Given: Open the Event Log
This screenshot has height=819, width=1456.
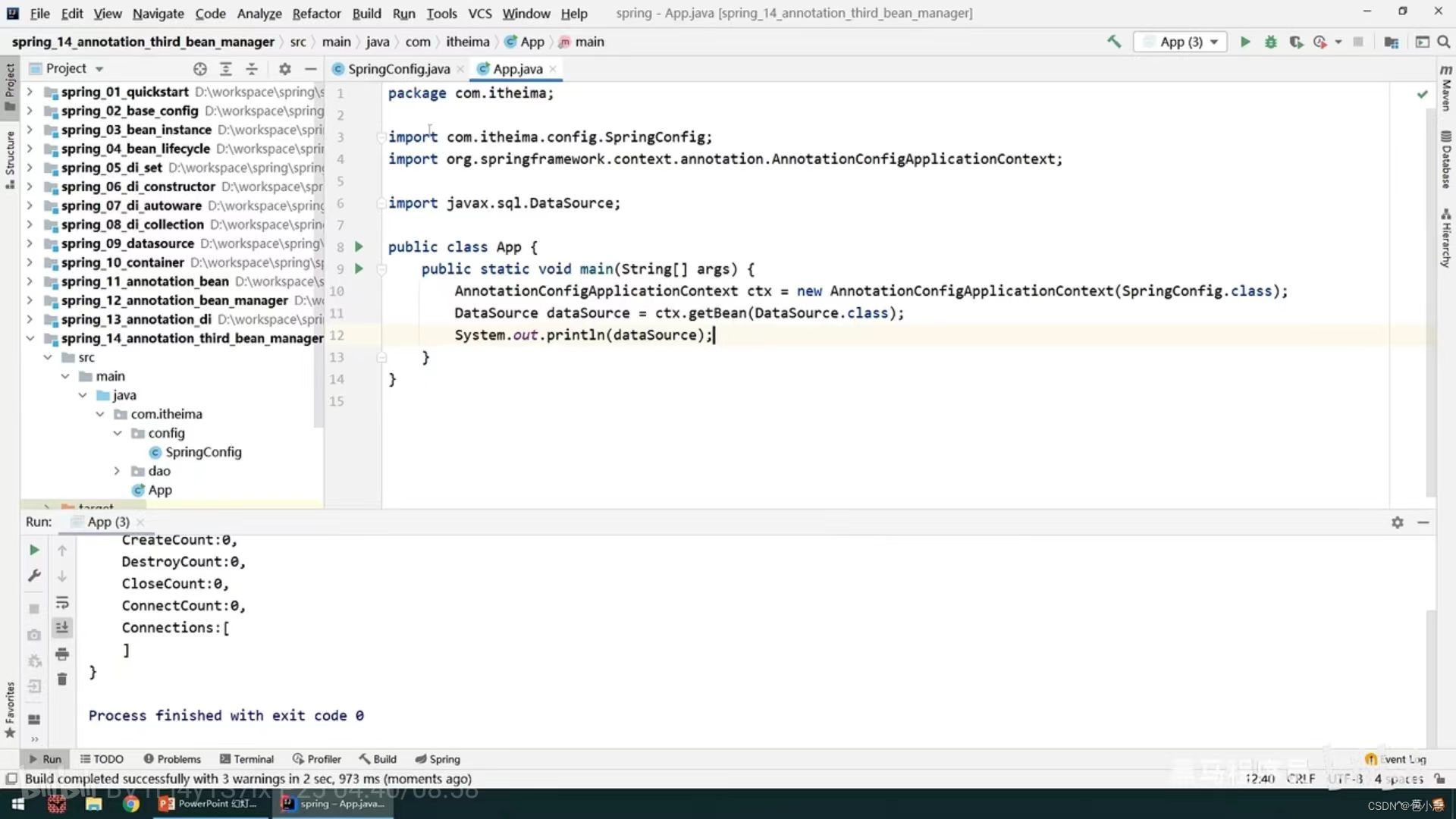Looking at the screenshot, I should pos(1395,759).
